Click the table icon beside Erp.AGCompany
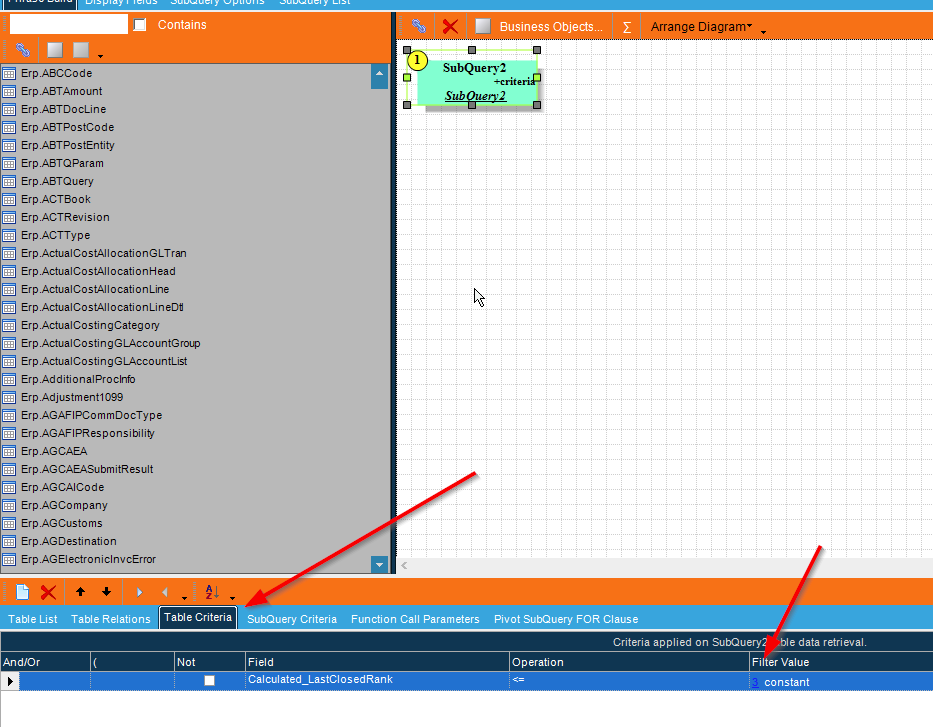Image resolution: width=933 pixels, height=727 pixels. 9,506
